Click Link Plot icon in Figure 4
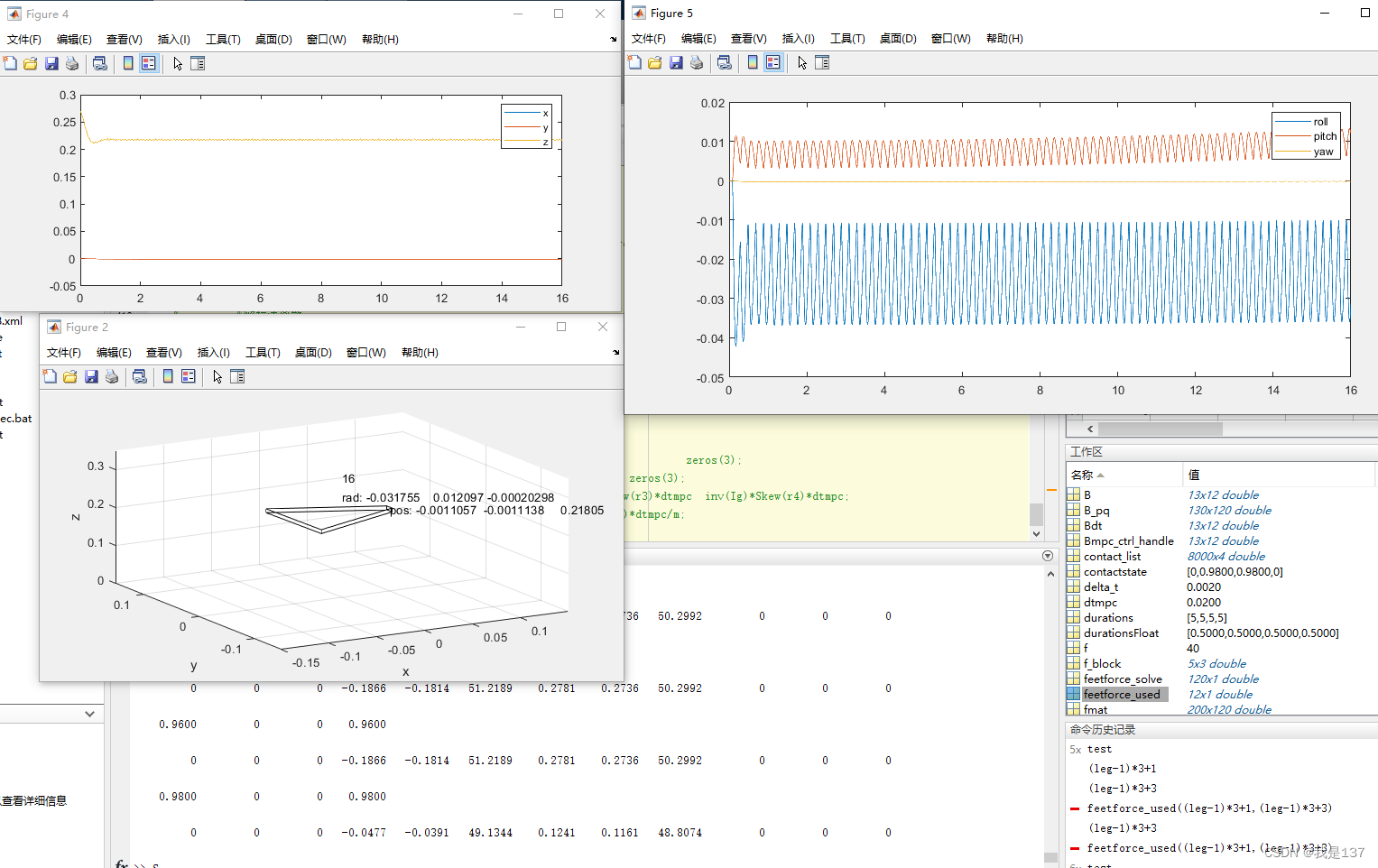 100,63
